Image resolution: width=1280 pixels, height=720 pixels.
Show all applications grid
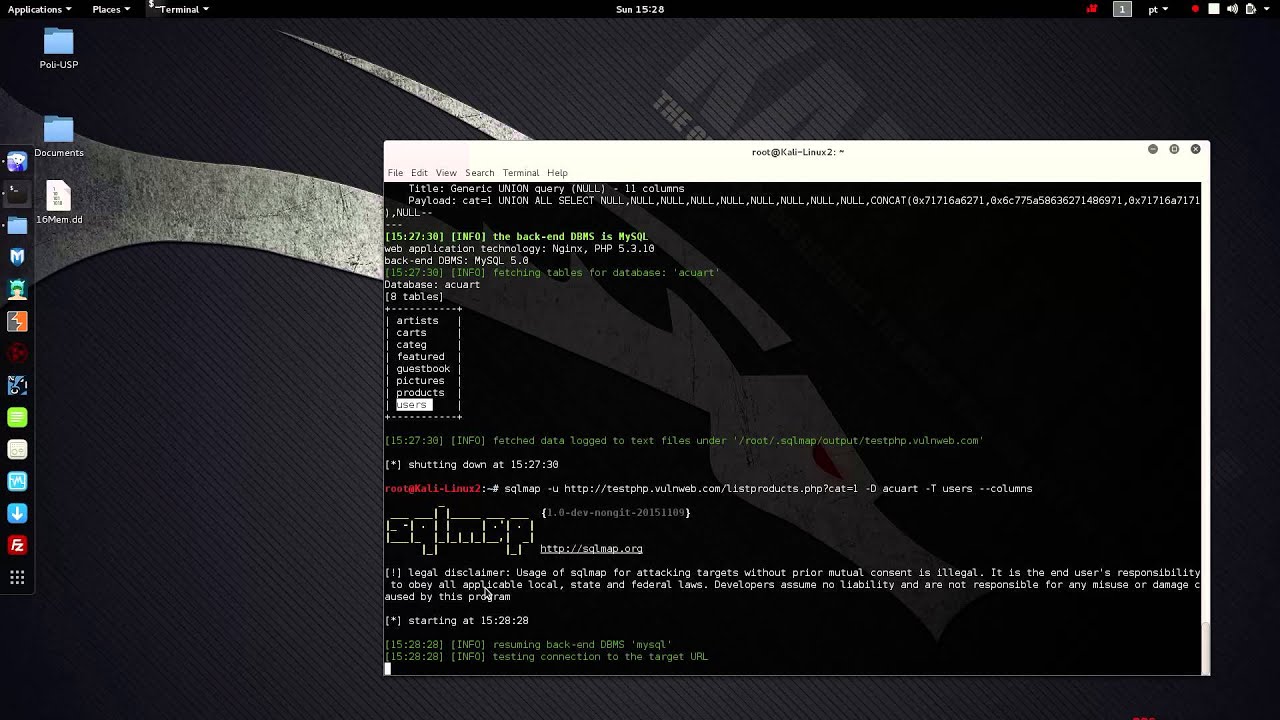(x=17, y=577)
